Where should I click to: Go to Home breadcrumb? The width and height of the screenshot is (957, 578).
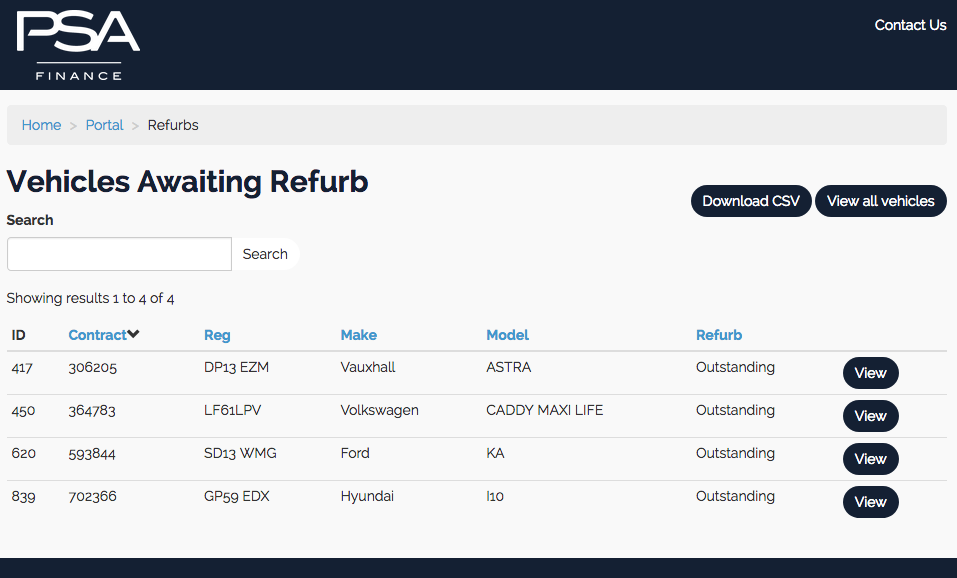tap(42, 125)
